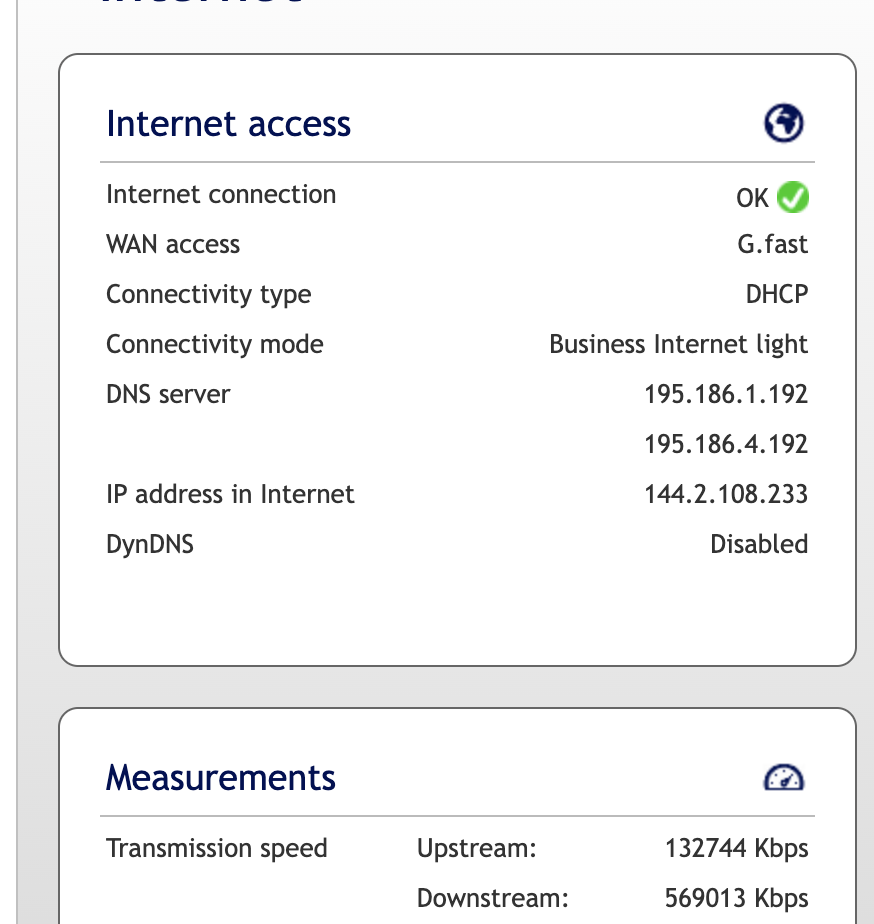The image size is (874, 924).
Task: Click the public IP address 144.2.108.233
Action: pyautogui.click(x=726, y=494)
